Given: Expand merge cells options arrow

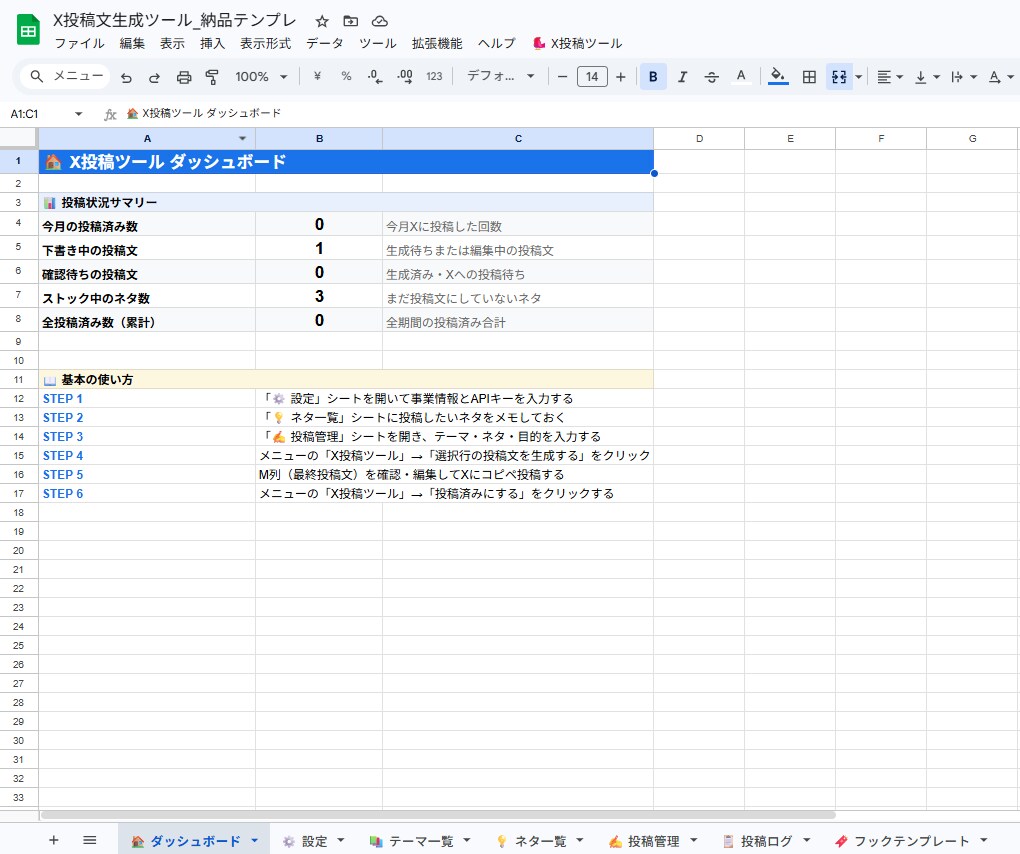Looking at the screenshot, I should point(859,77).
